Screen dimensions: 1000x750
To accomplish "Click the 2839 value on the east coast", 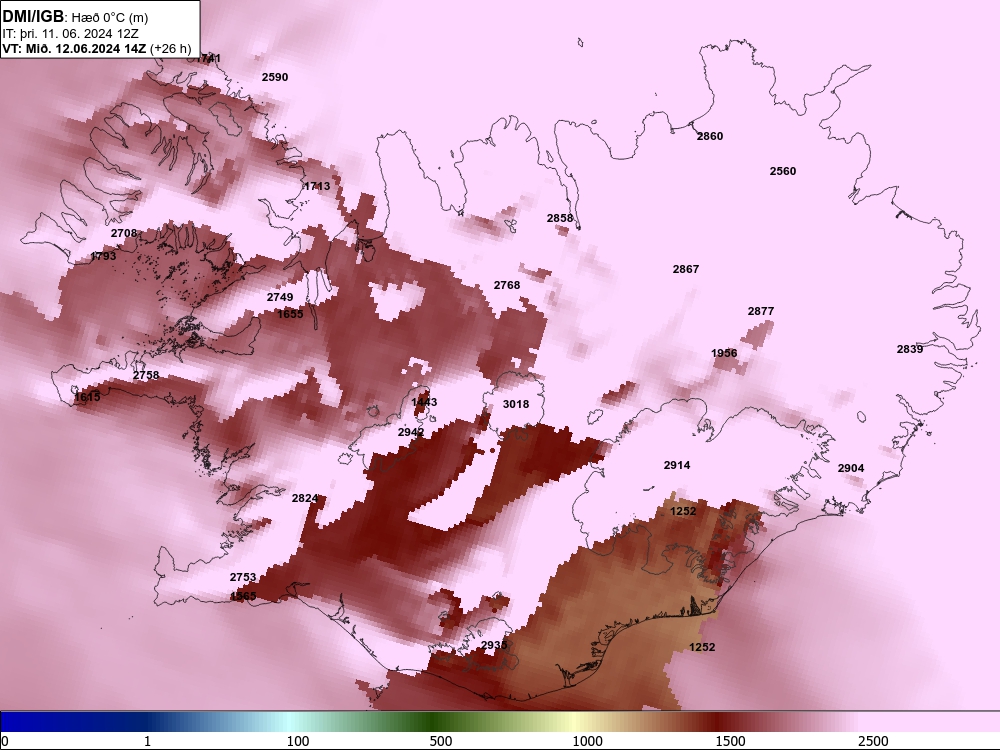I will 909,349.
